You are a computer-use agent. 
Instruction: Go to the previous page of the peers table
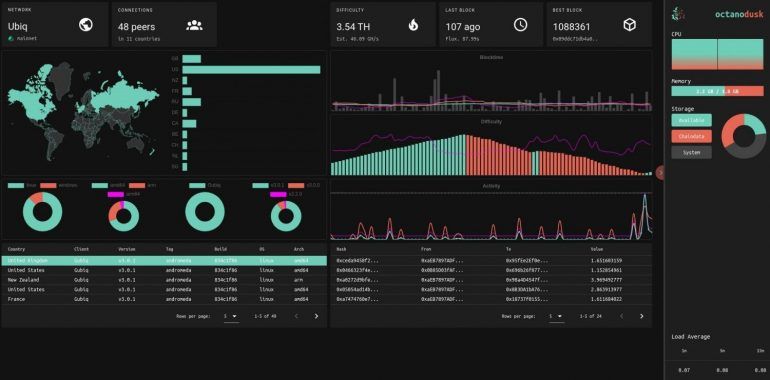click(x=296, y=316)
